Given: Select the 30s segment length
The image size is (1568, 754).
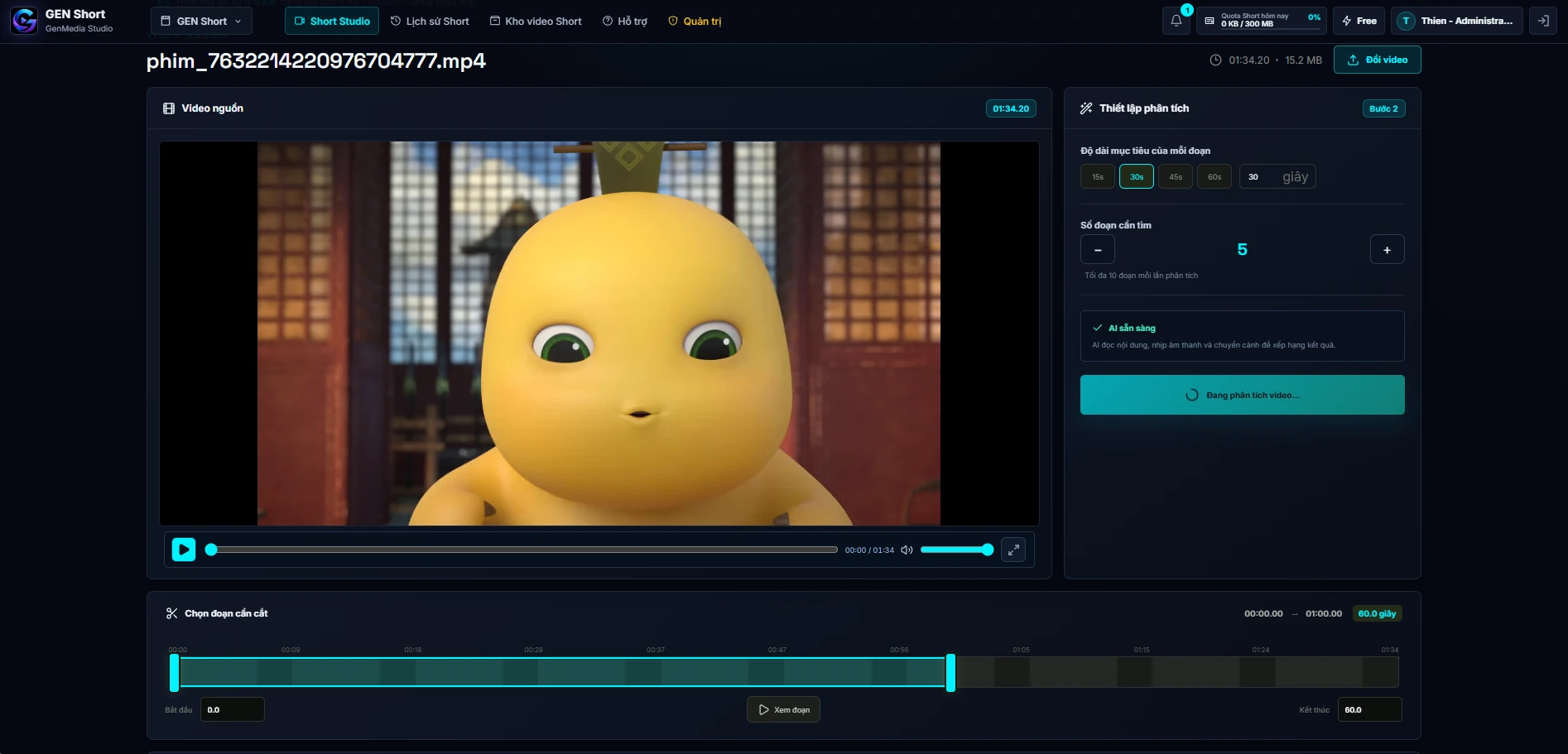Looking at the screenshot, I should click(x=1137, y=176).
